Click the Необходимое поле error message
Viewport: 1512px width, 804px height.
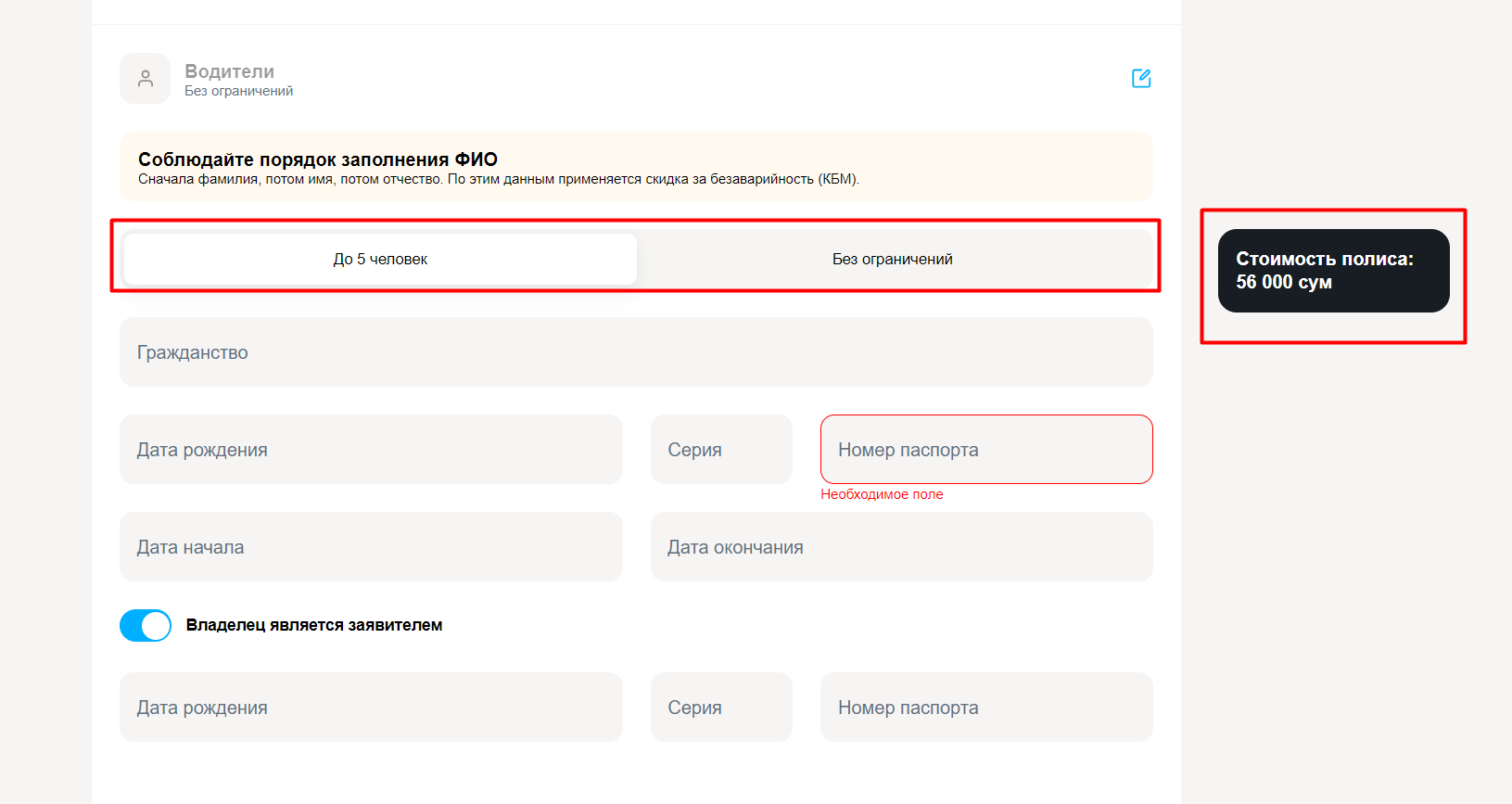pyautogui.click(x=882, y=494)
